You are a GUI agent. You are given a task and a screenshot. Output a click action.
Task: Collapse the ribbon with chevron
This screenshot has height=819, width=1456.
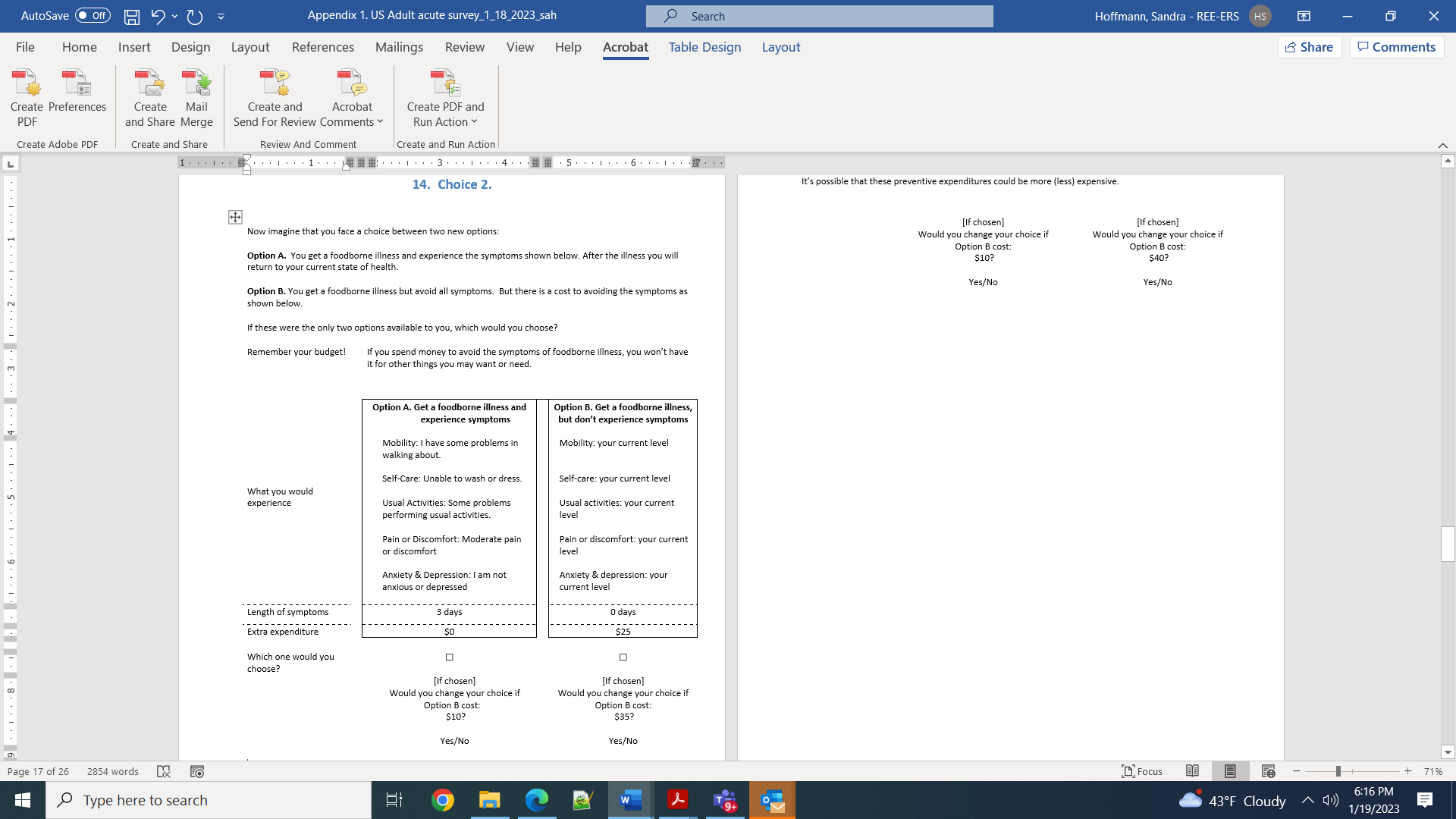(1442, 146)
